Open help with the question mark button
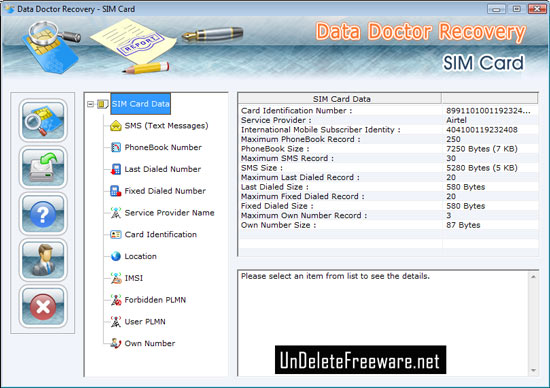Screen dimensions: 550x388 coord(43,213)
